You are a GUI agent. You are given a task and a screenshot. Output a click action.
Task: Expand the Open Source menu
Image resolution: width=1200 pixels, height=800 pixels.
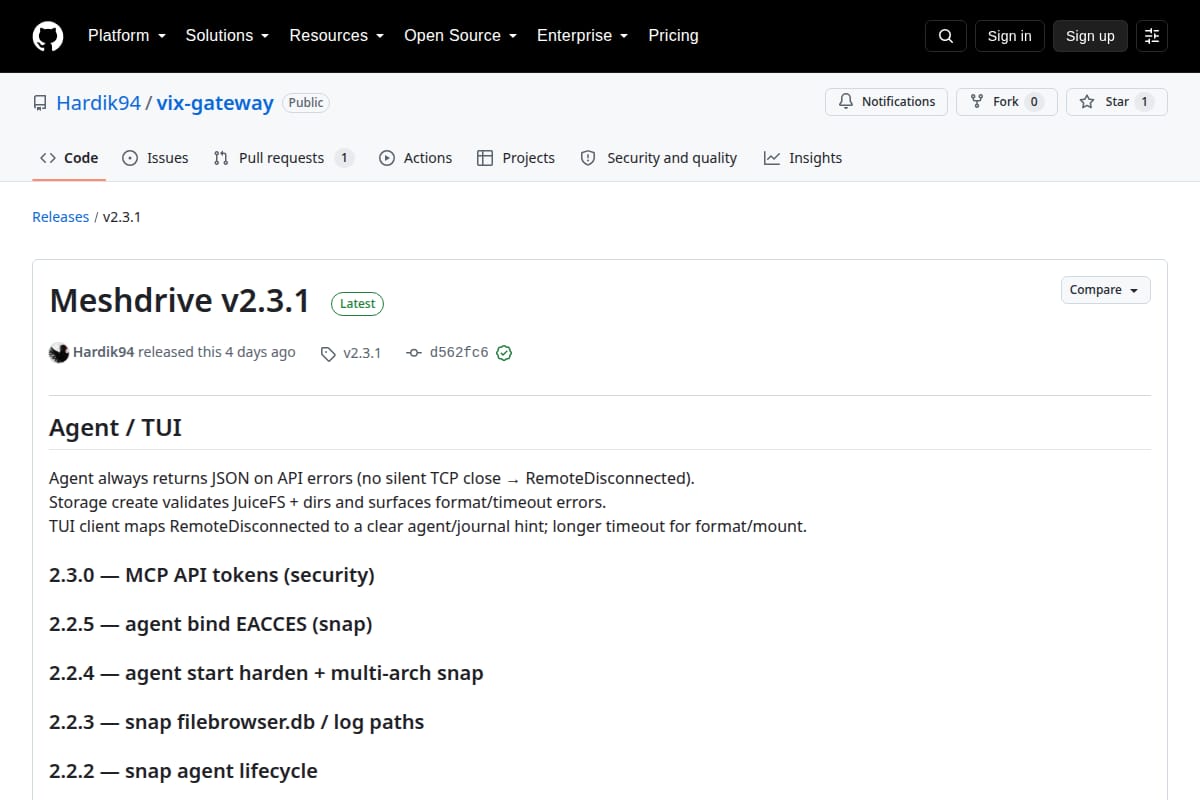[x=460, y=35]
